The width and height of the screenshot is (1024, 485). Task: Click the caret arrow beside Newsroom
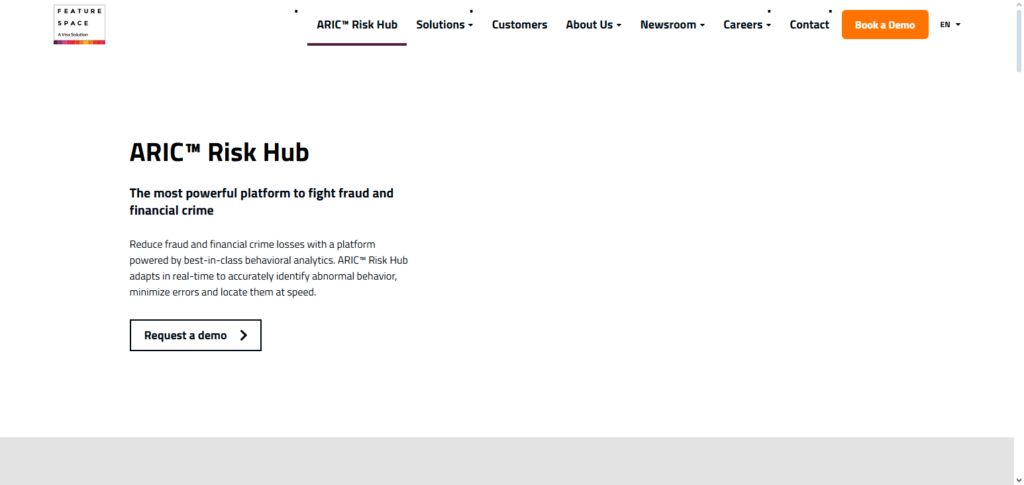point(702,25)
